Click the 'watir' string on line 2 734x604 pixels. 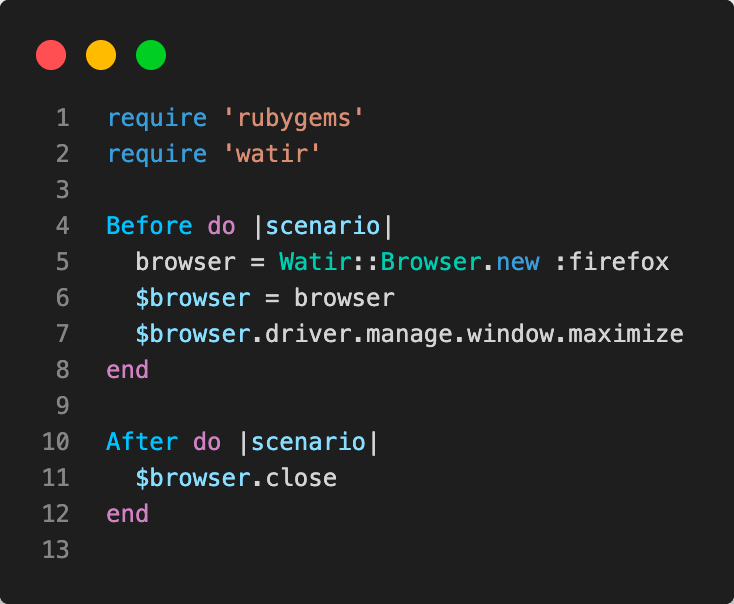pyautogui.click(x=271, y=154)
